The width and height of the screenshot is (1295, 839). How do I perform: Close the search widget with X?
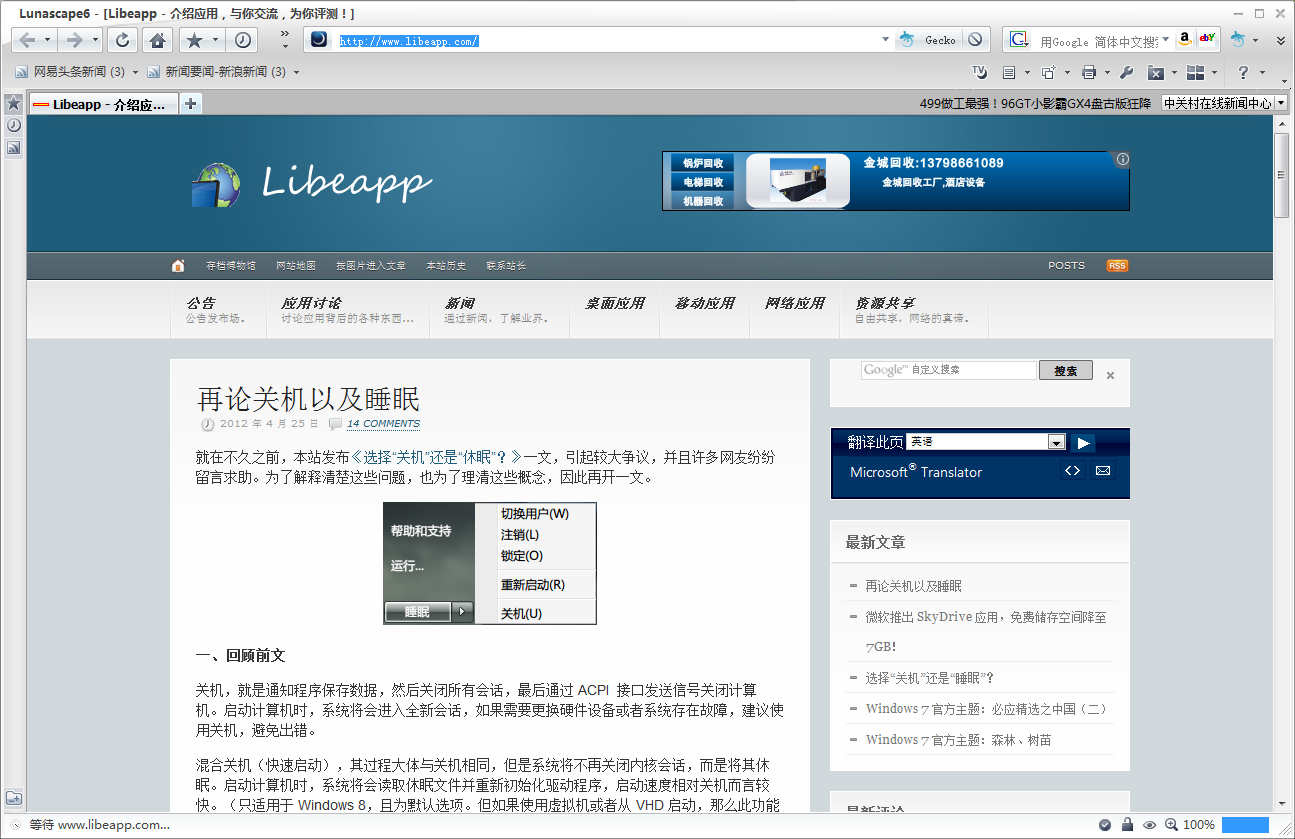(x=1110, y=376)
